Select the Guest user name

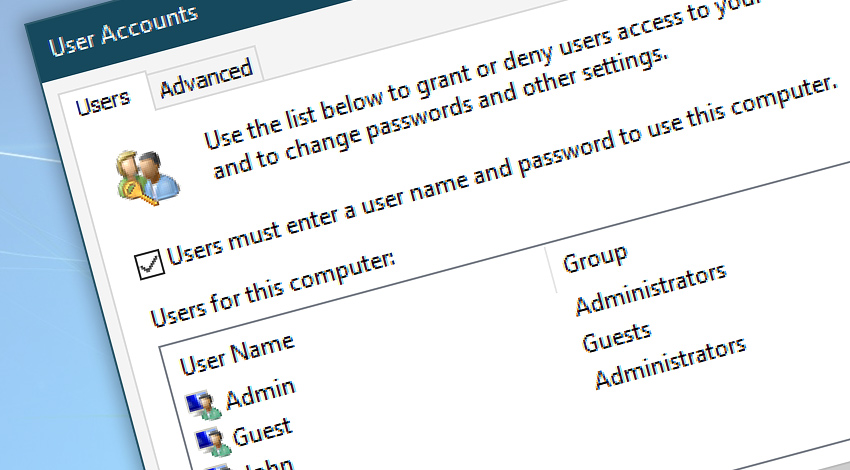pyautogui.click(x=262, y=432)
